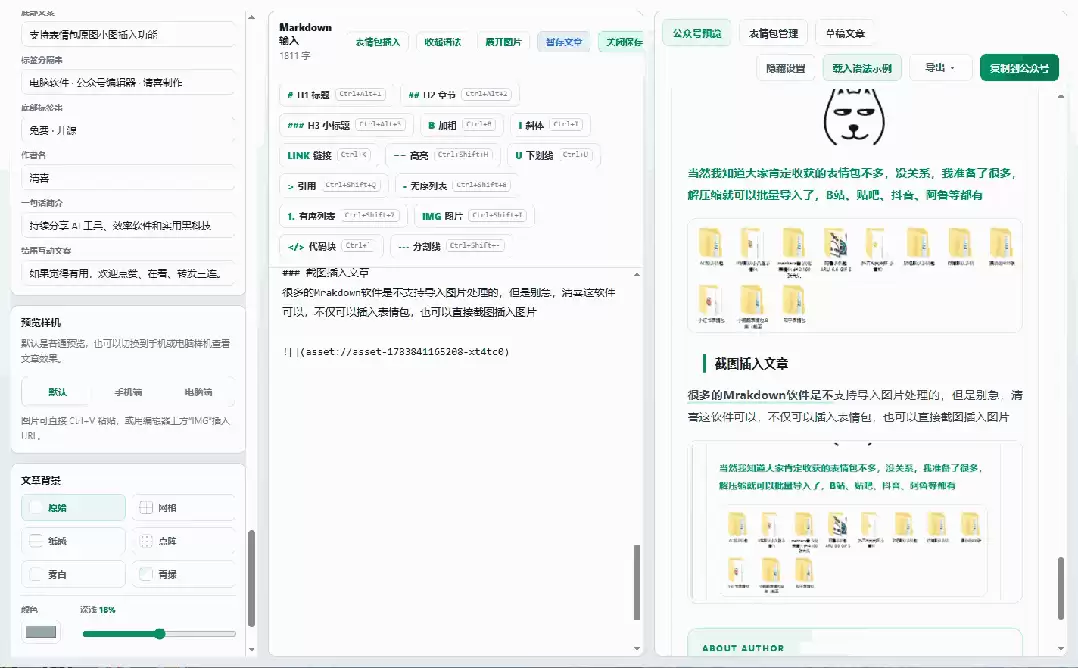Select the 青绿 article background
Image resolution: width=1078 pixels, height=668 pixels.
(184, 574)
